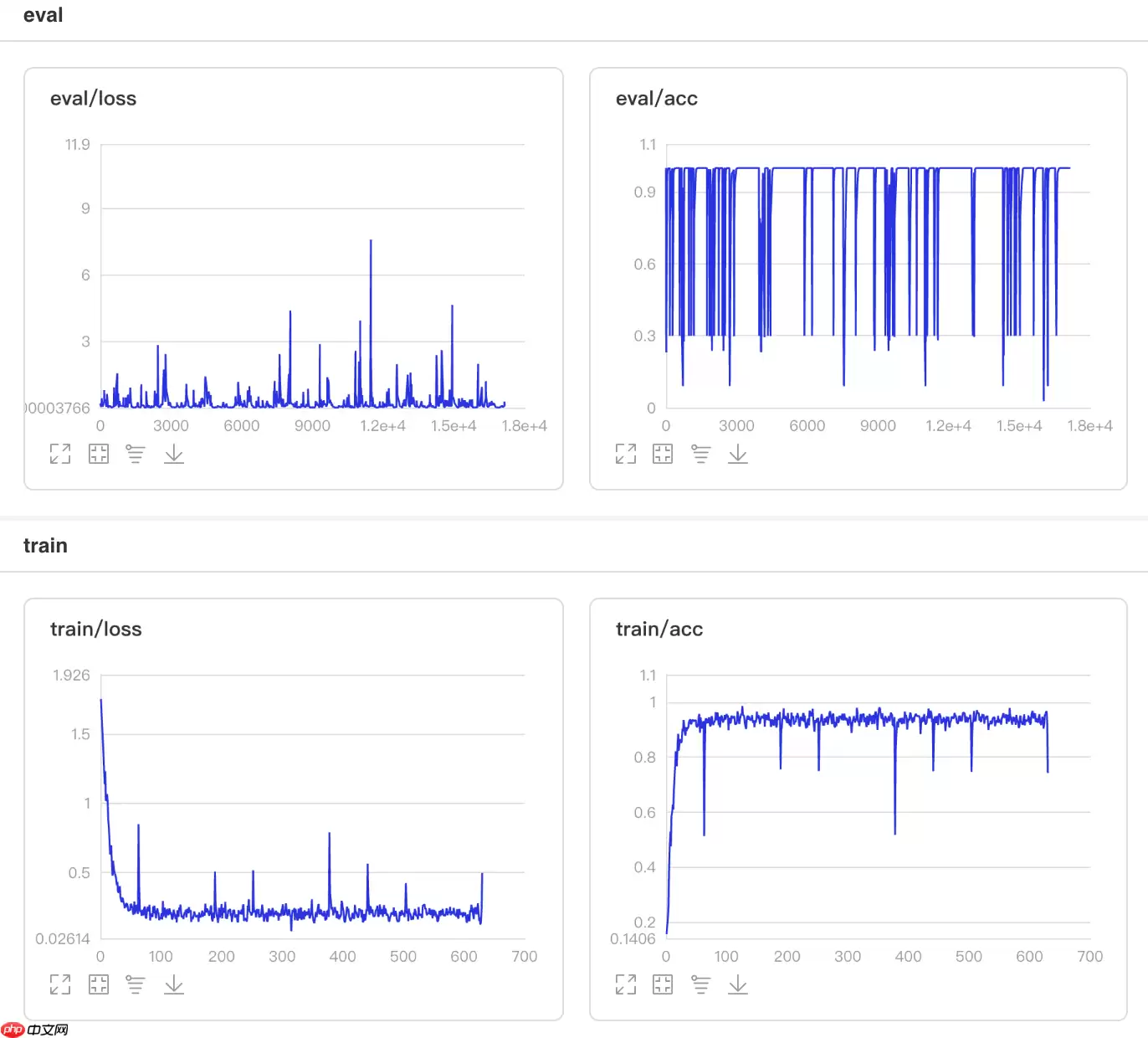
Task: Click the eval/loss chart title
Action: [93, 99]
